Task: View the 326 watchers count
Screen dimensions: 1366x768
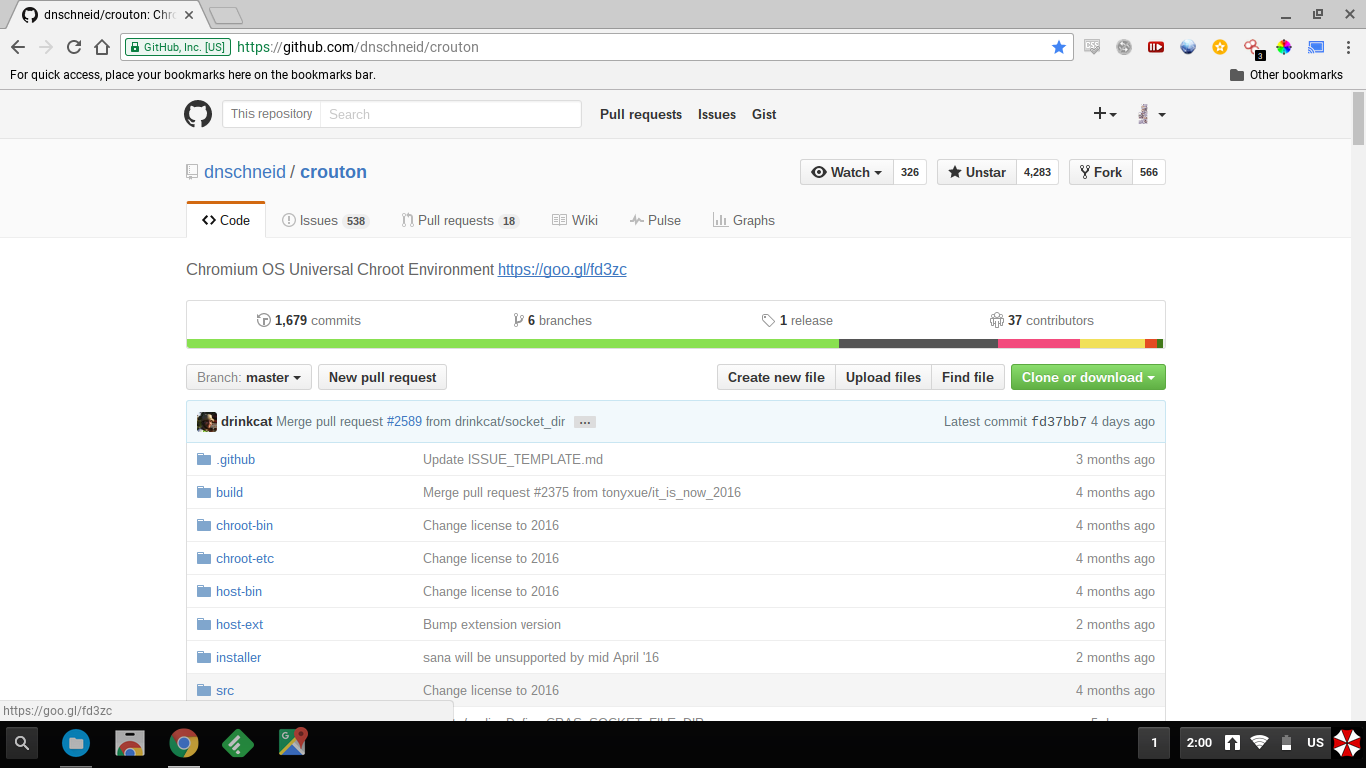Action: (910, 172)
